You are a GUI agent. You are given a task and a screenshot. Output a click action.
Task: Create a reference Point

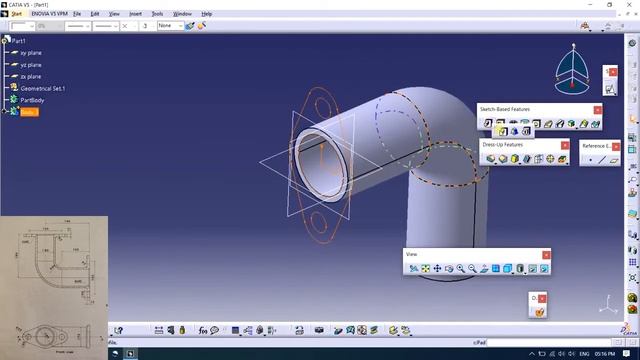(591, 160)
